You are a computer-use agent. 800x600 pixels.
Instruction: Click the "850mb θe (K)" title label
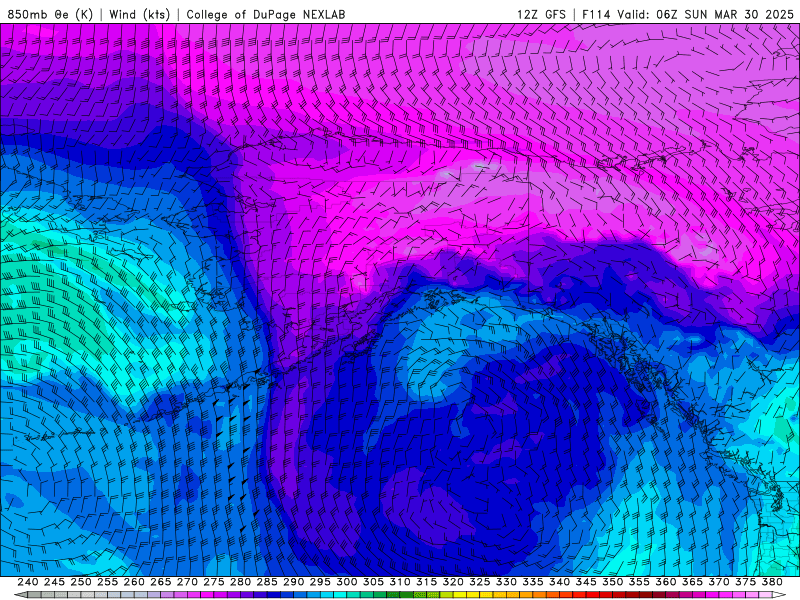click(50, 14)
